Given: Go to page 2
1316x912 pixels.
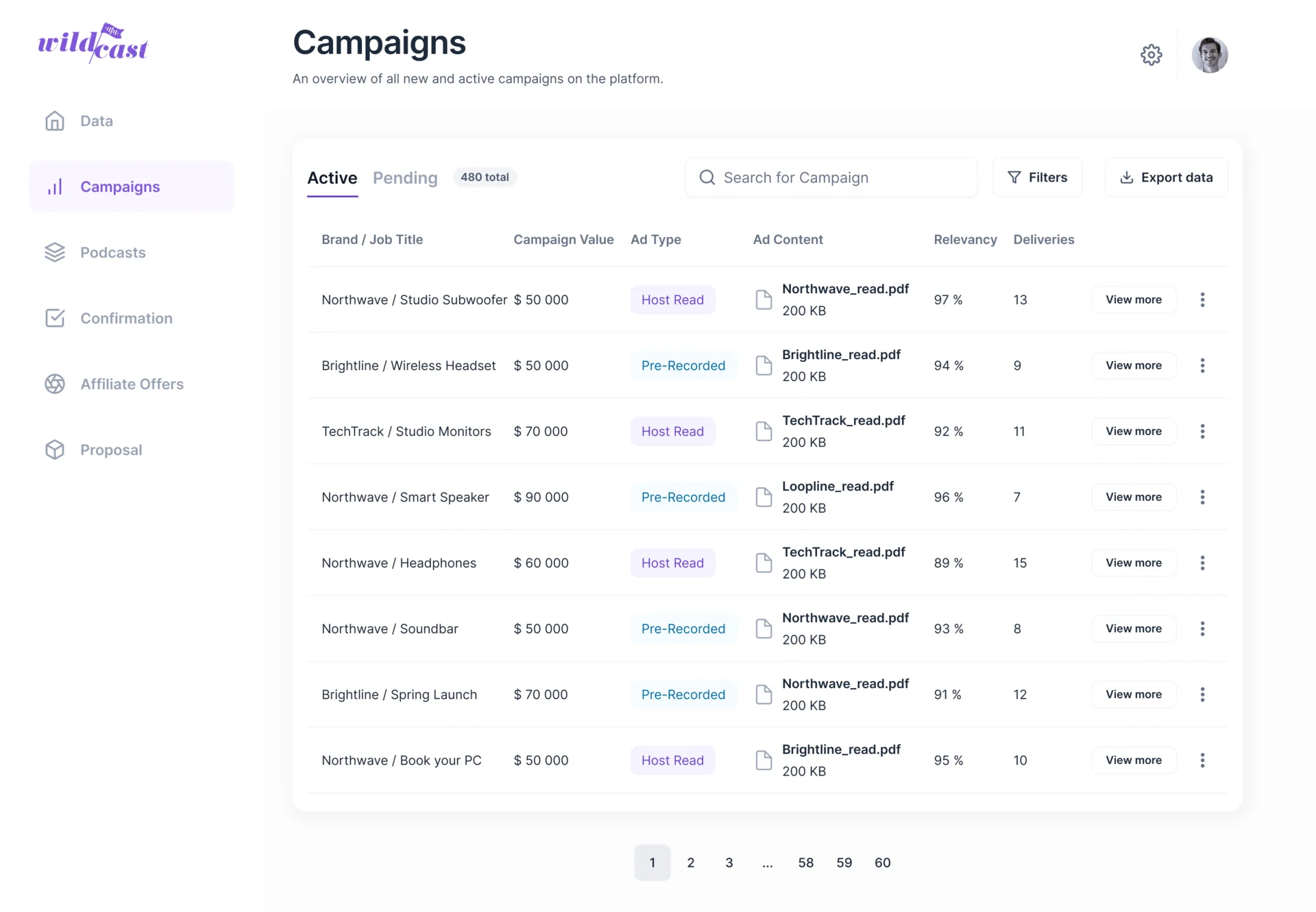Looking at the screenshot, I should point(691,863).
